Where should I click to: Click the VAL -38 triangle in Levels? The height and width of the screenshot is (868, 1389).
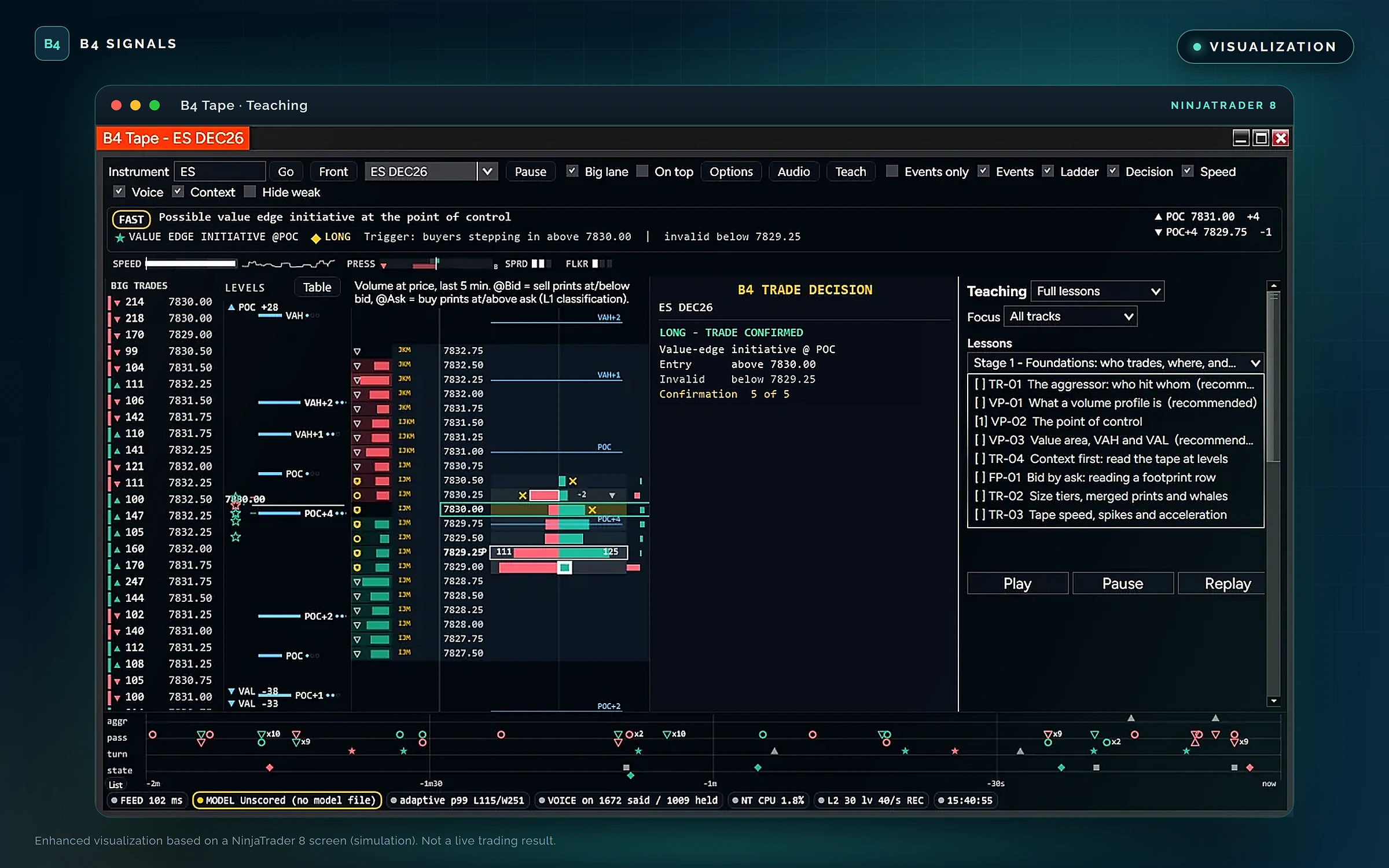(231, 692)
